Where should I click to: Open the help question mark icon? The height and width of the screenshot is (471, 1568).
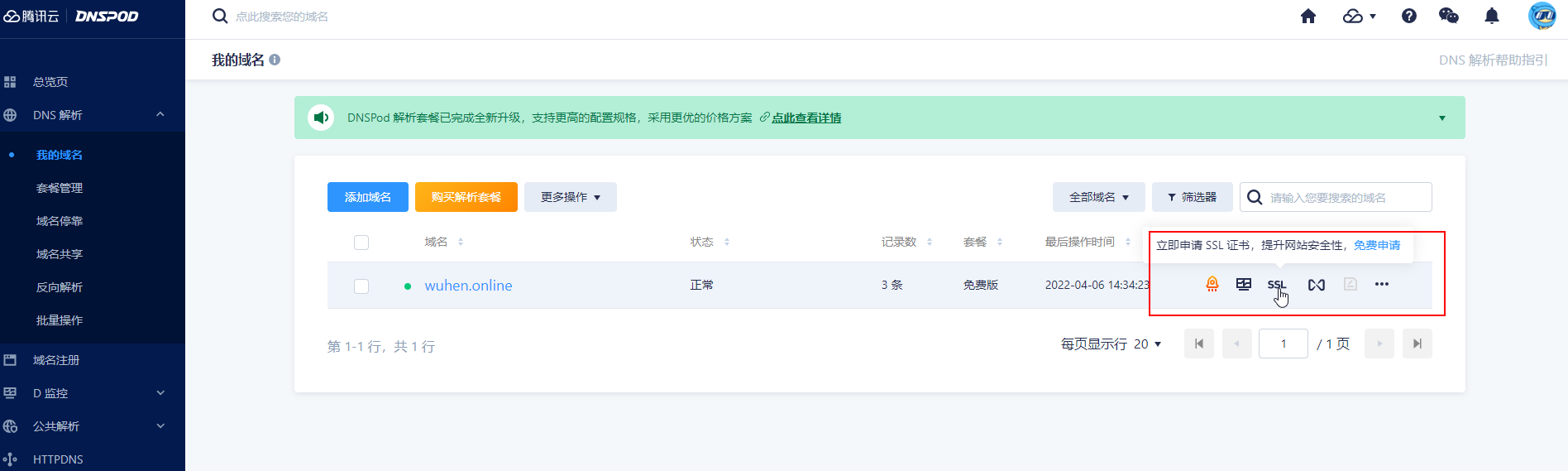(x=1409, y=17)
